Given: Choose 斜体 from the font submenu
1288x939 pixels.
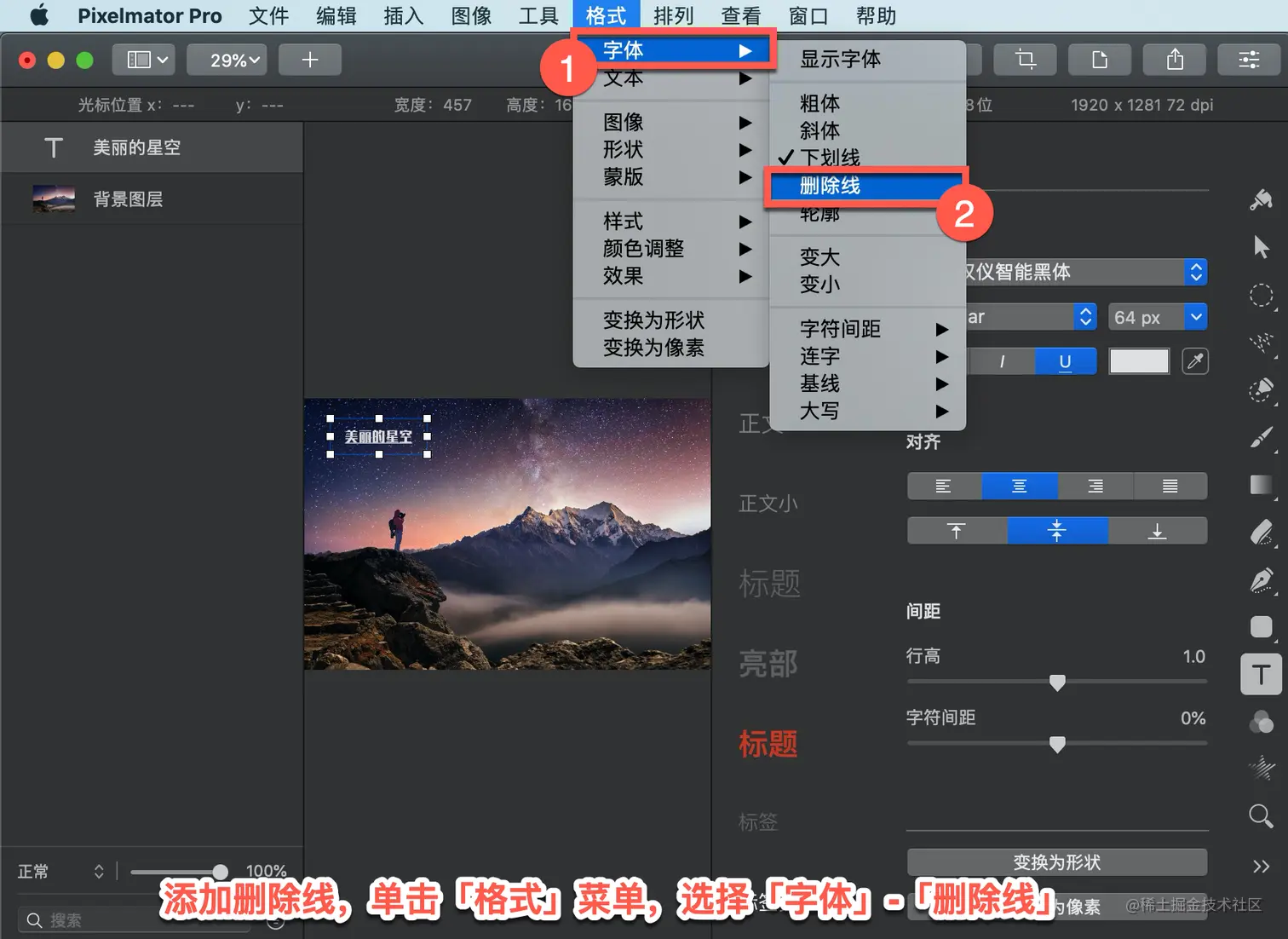Looking at the screenshot, I should point(867,130).
